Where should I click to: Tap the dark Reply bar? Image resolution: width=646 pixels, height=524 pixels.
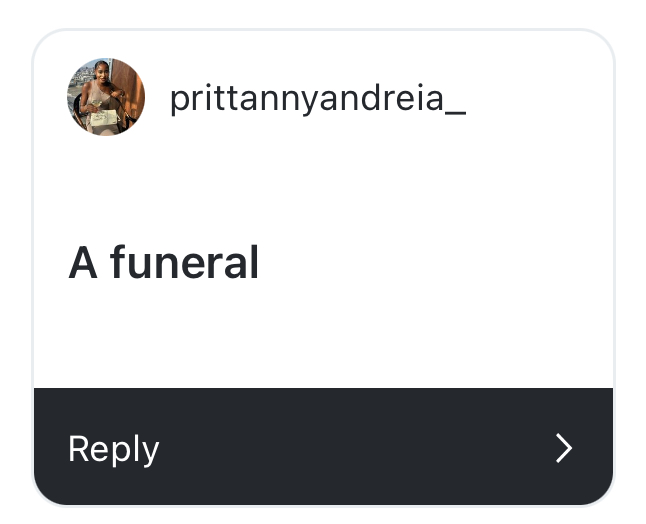coord(323,447)
